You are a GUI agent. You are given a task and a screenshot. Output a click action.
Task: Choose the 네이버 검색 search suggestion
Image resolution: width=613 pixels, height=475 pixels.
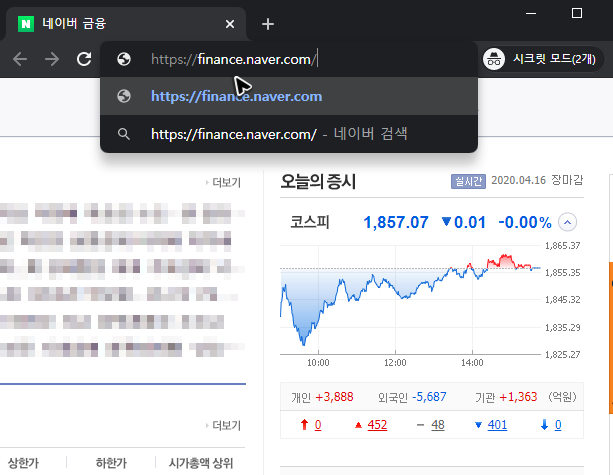point(289,134)
